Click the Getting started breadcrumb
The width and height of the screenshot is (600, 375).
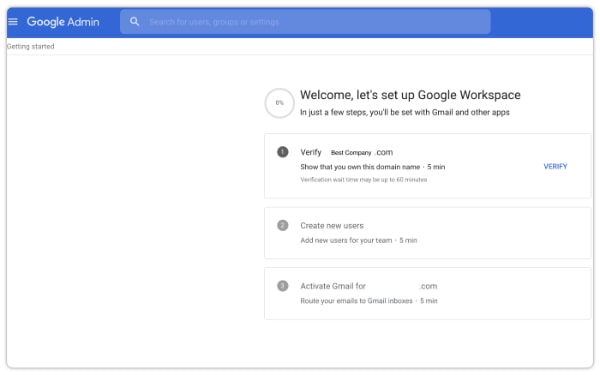pyautogui.click(x=31, y=46)
